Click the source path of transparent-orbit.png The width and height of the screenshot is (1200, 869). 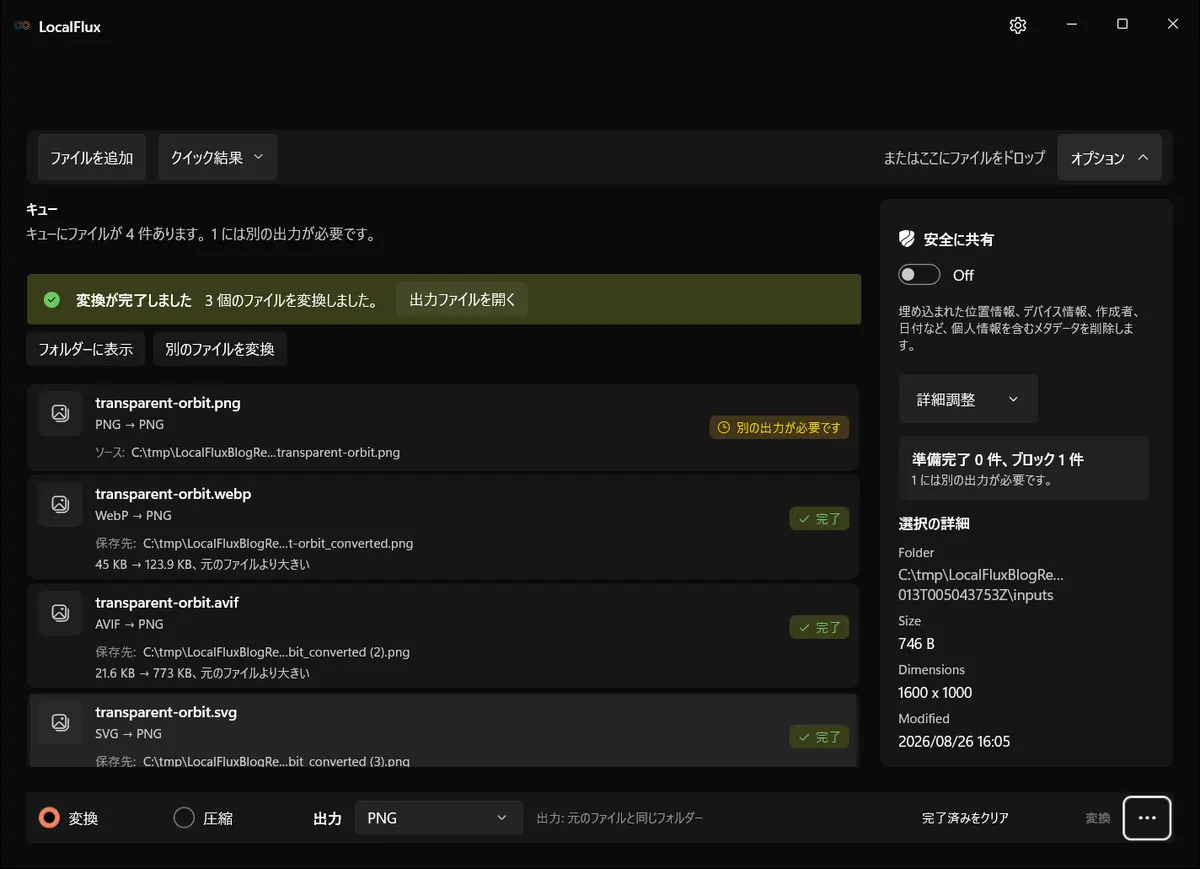coord(265,452)
